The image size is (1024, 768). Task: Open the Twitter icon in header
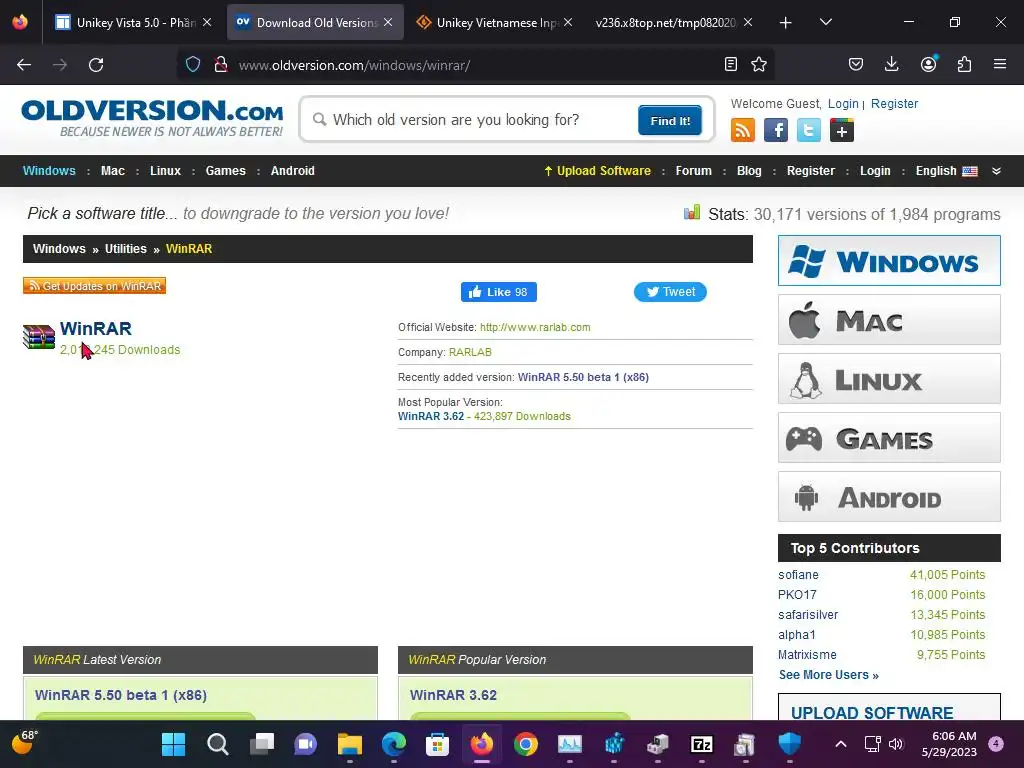tap(808, 130)
